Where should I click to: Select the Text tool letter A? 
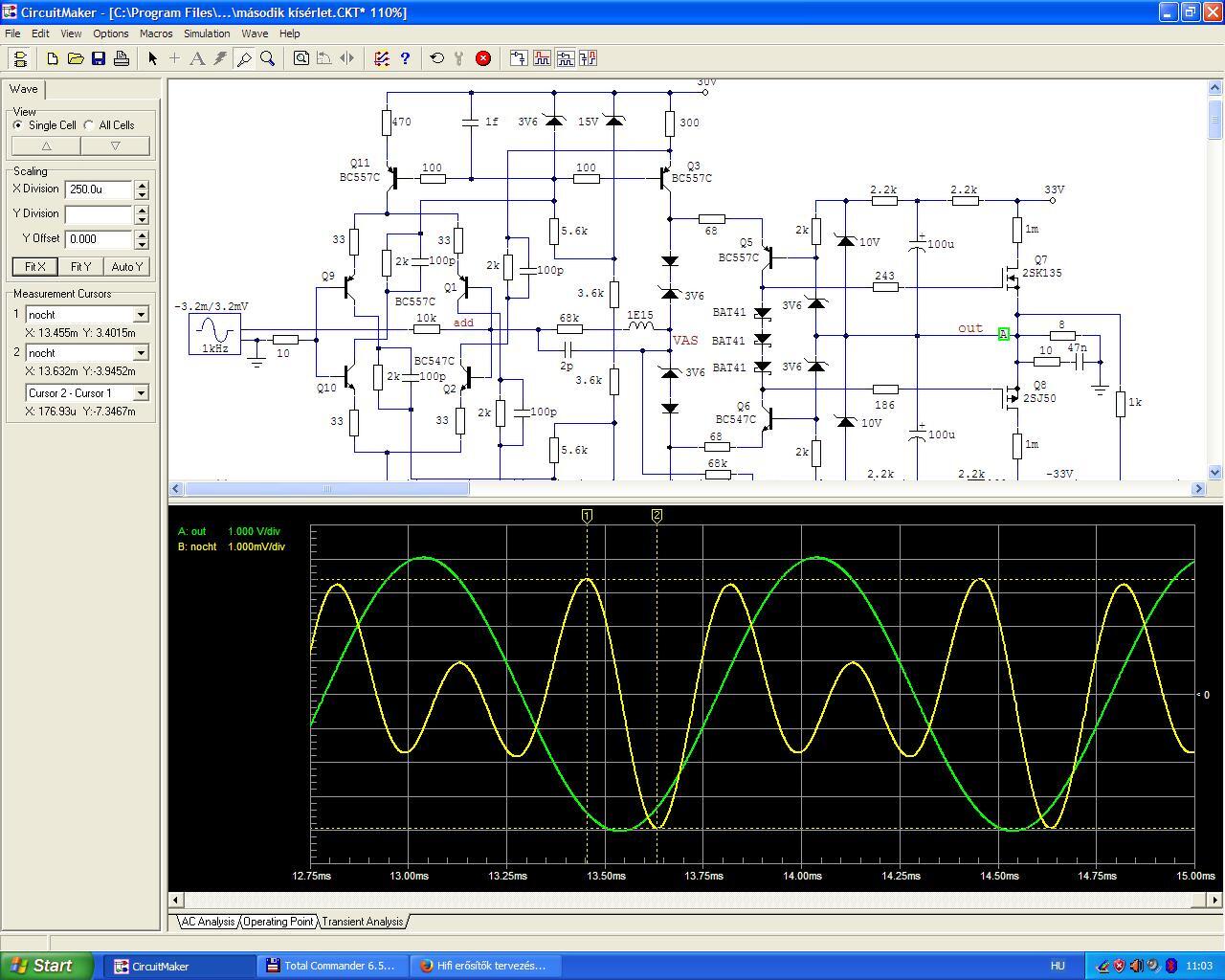(197, 58)
